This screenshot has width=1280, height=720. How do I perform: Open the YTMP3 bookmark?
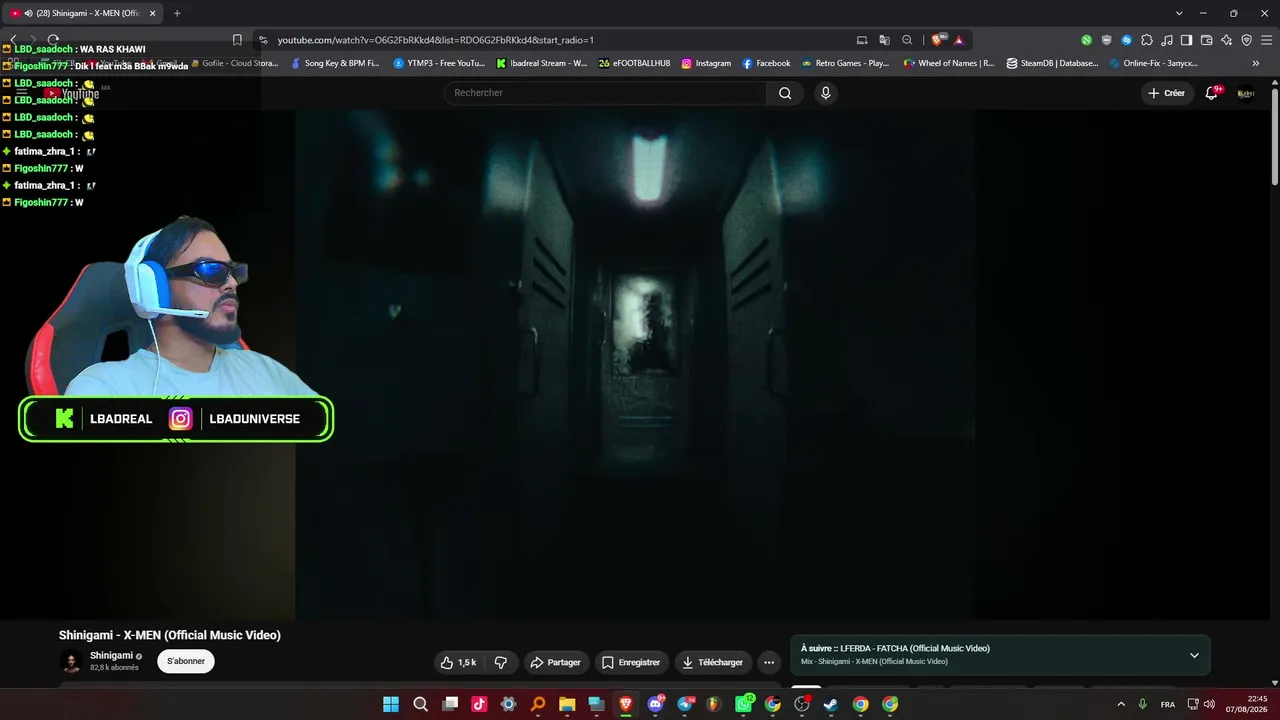439,63
